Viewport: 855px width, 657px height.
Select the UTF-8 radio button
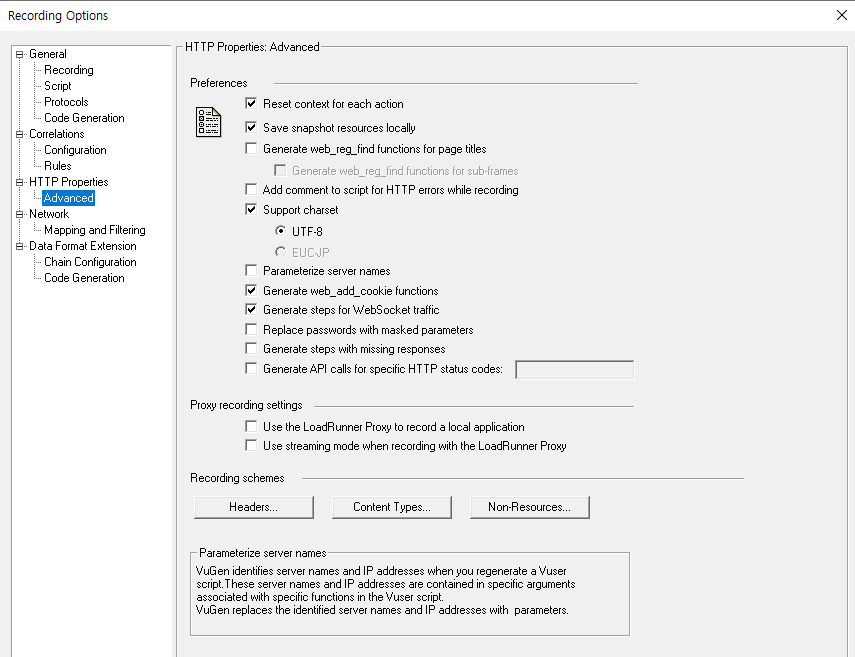pos(280,231)
